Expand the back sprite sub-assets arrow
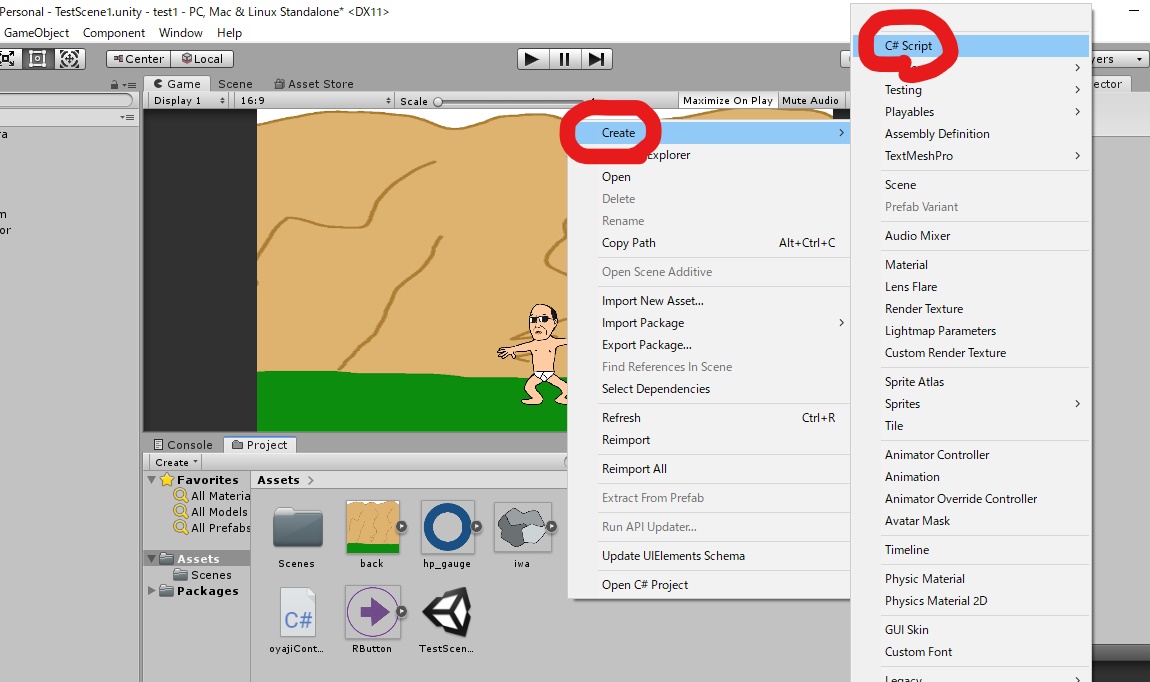Screen dimensions: 1150x682 tap(402, 526)
